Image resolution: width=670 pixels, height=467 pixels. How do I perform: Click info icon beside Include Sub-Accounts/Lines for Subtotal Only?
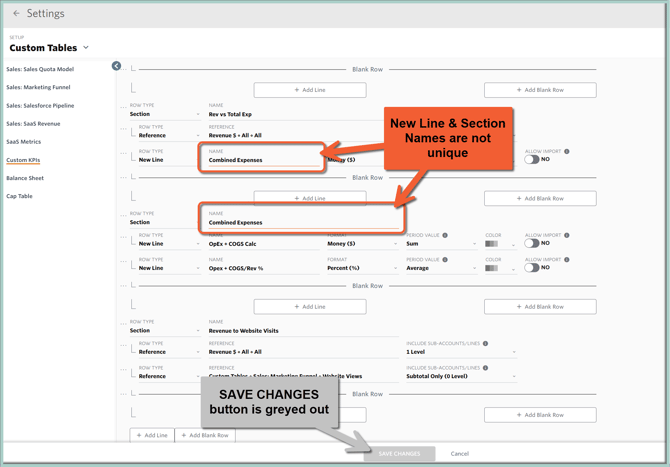click(485, 368)
